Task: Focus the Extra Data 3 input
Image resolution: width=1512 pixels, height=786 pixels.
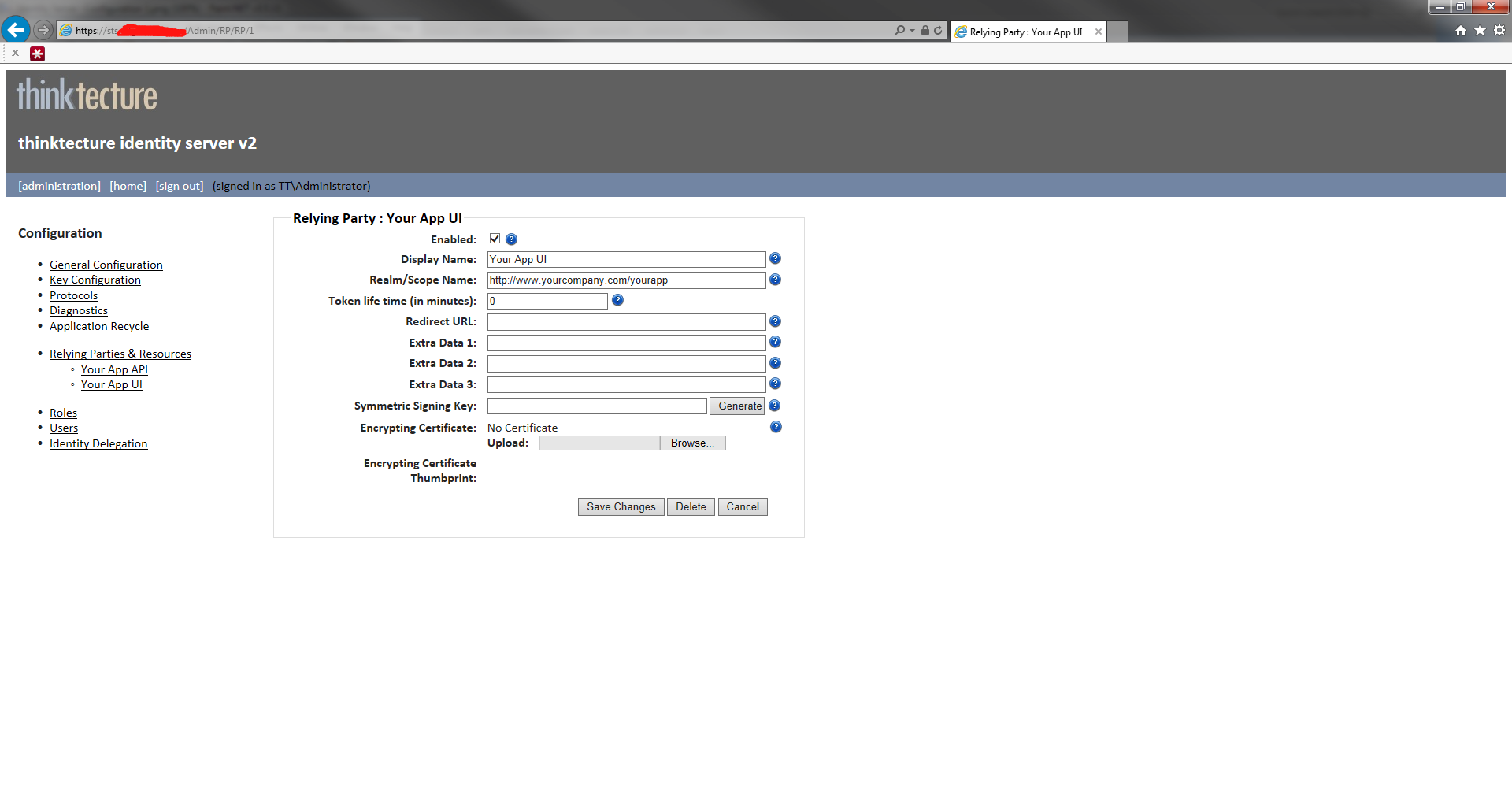Action: 626,384
